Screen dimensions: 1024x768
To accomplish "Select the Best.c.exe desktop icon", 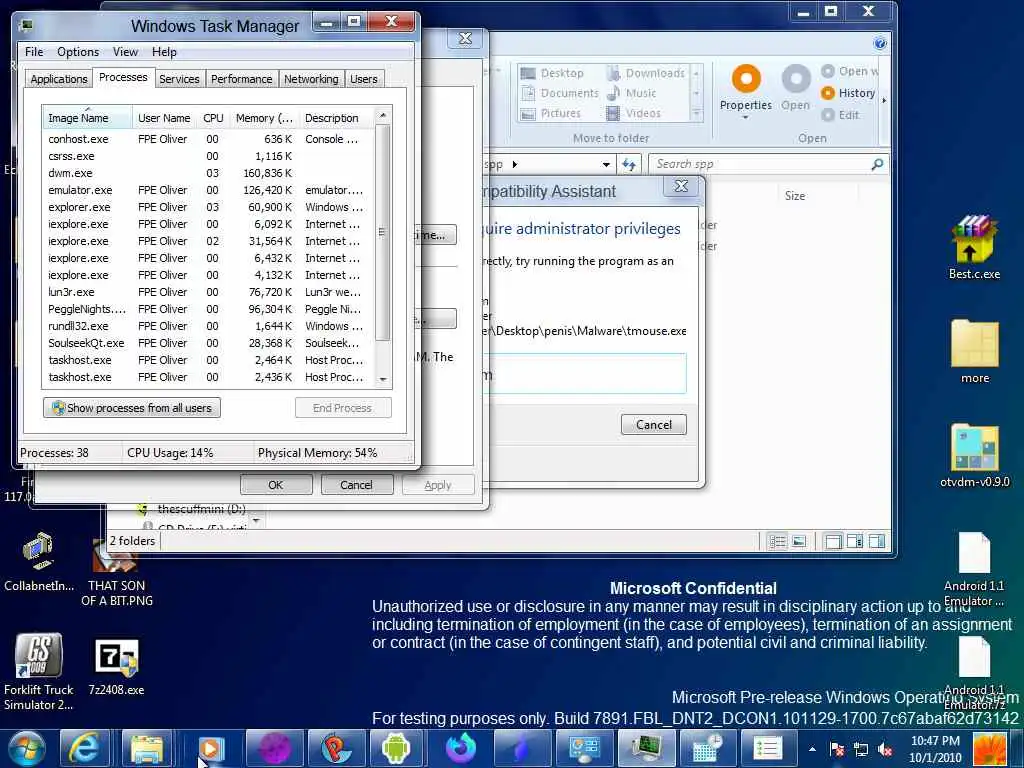I will [974, 248].
